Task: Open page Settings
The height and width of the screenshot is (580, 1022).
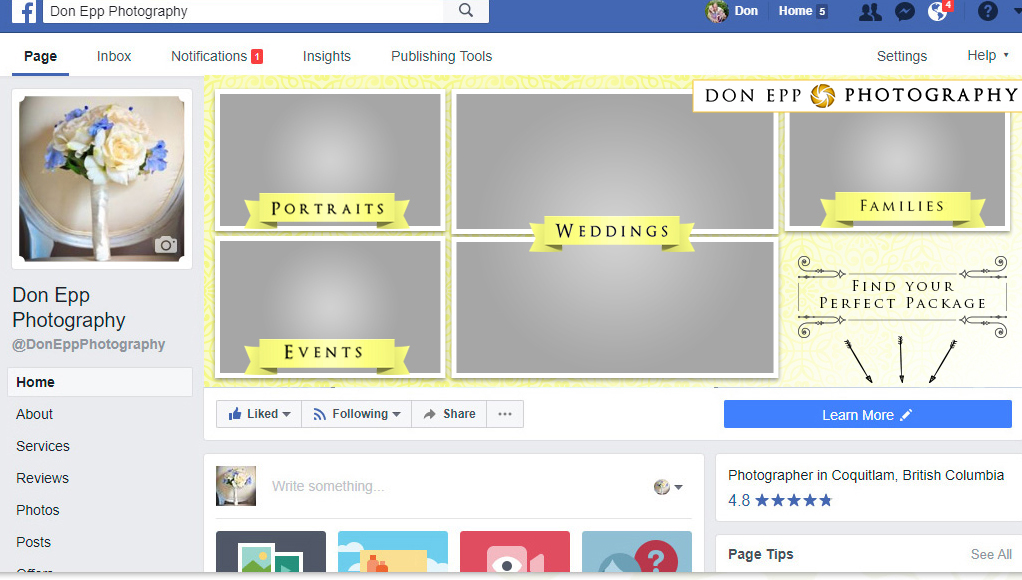Action: tap(901, 56)
